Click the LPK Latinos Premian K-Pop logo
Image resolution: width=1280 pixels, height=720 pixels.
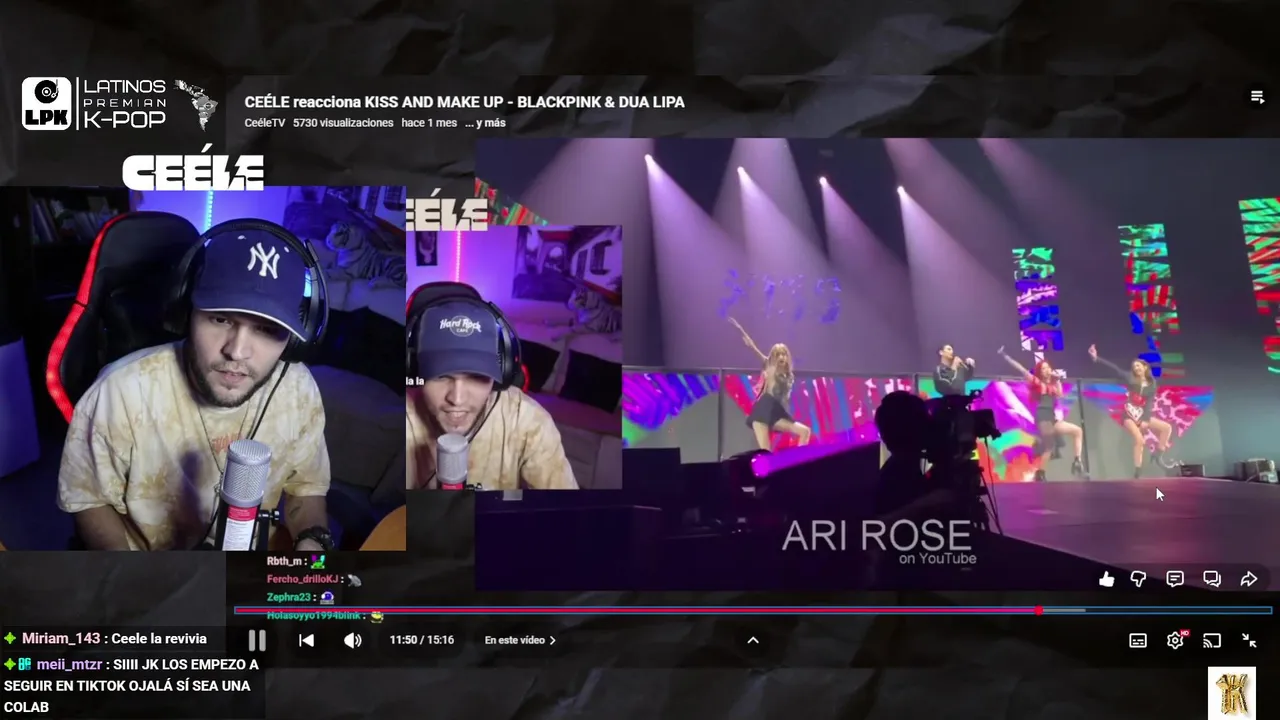click(120, 104)
